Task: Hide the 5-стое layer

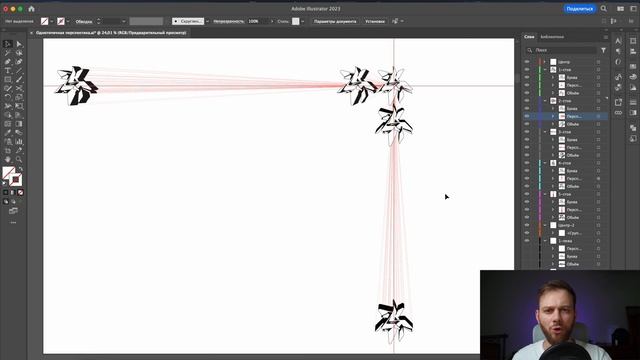Action: pyautogui.click(x=527, y=194)
